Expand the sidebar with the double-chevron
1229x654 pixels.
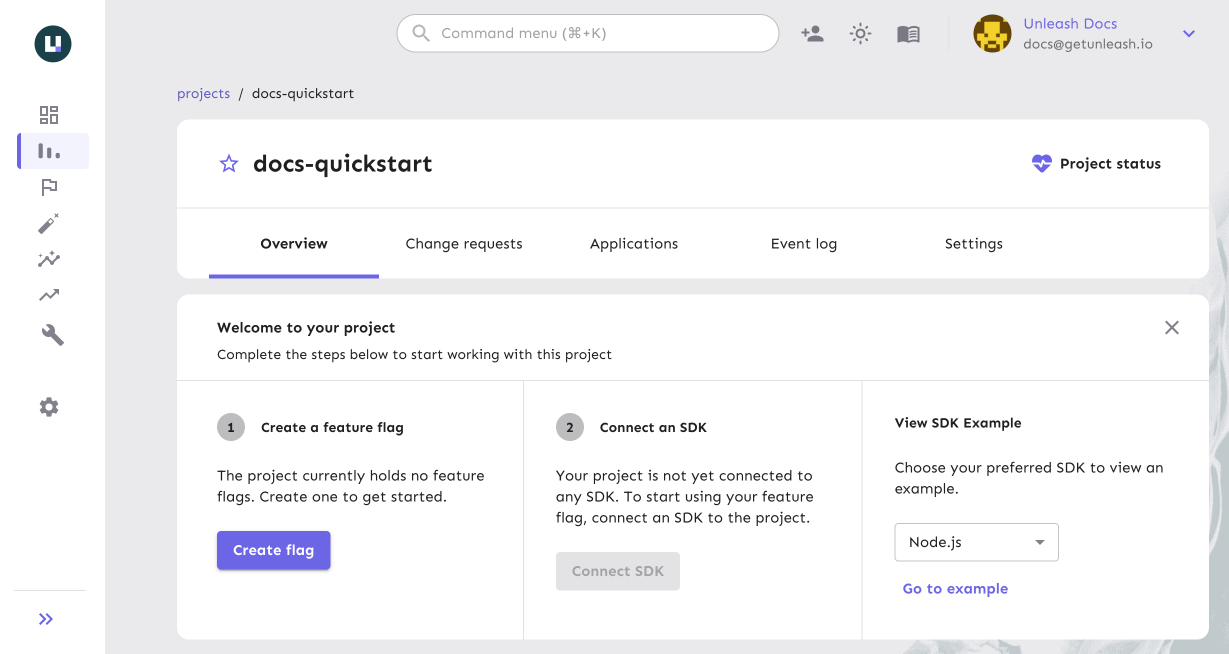pyautogui.click(x=45, y=619)
